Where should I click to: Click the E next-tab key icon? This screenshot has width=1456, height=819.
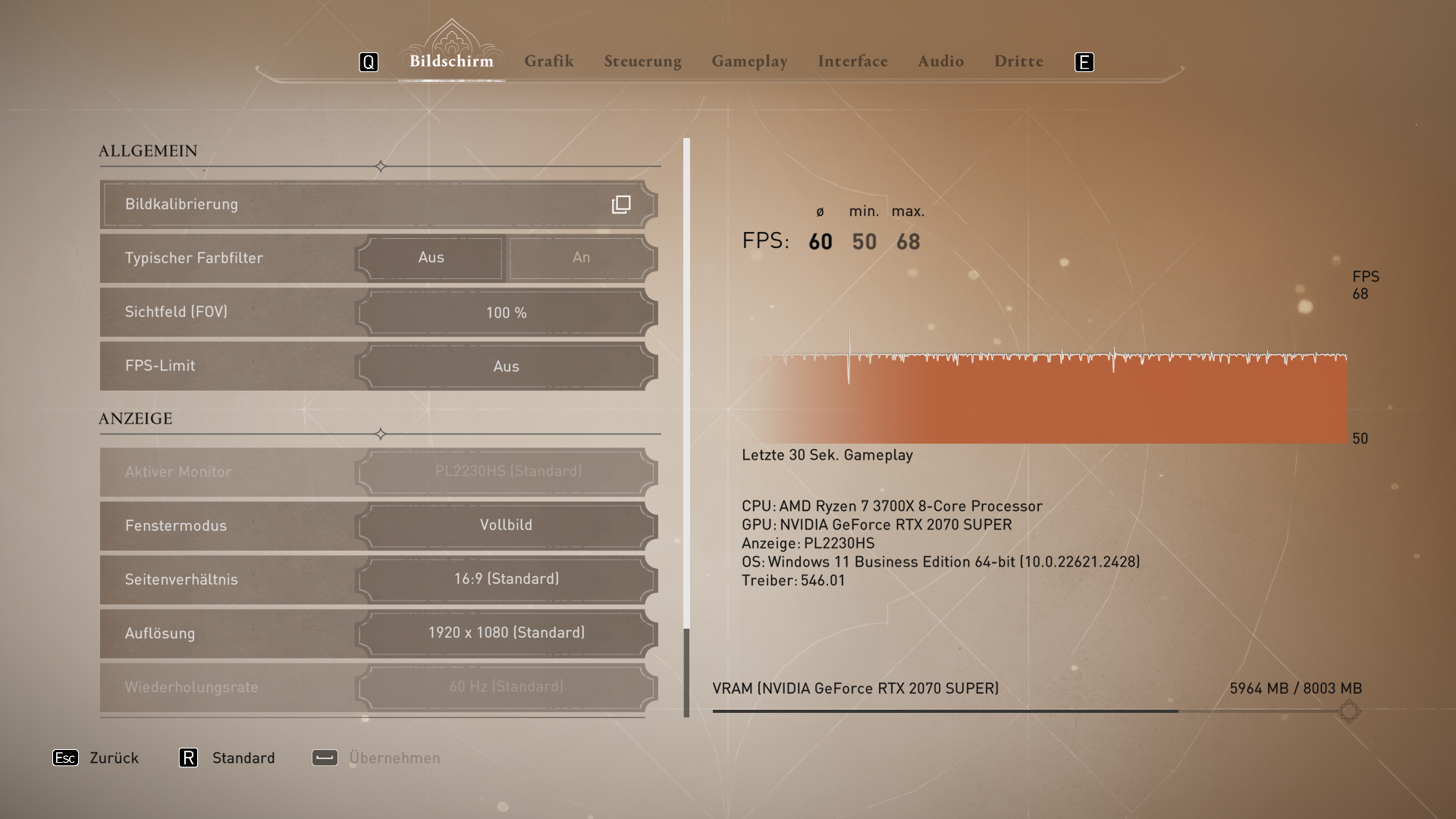coord(1084,62)
